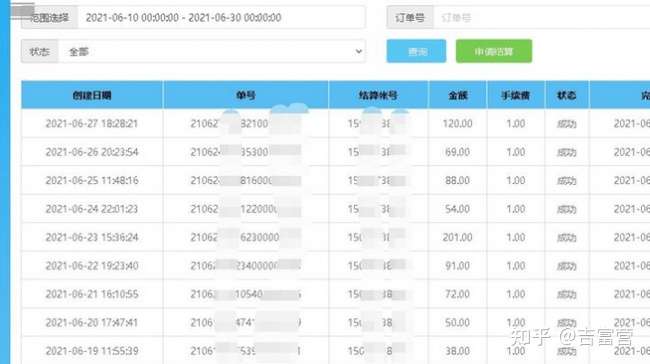Select the date cell 2021-06-21 16:10:55

click(92, 294)
